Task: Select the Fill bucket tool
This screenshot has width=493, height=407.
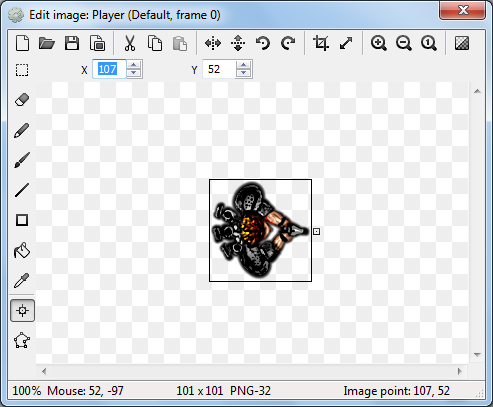Action: coord(22,250)
